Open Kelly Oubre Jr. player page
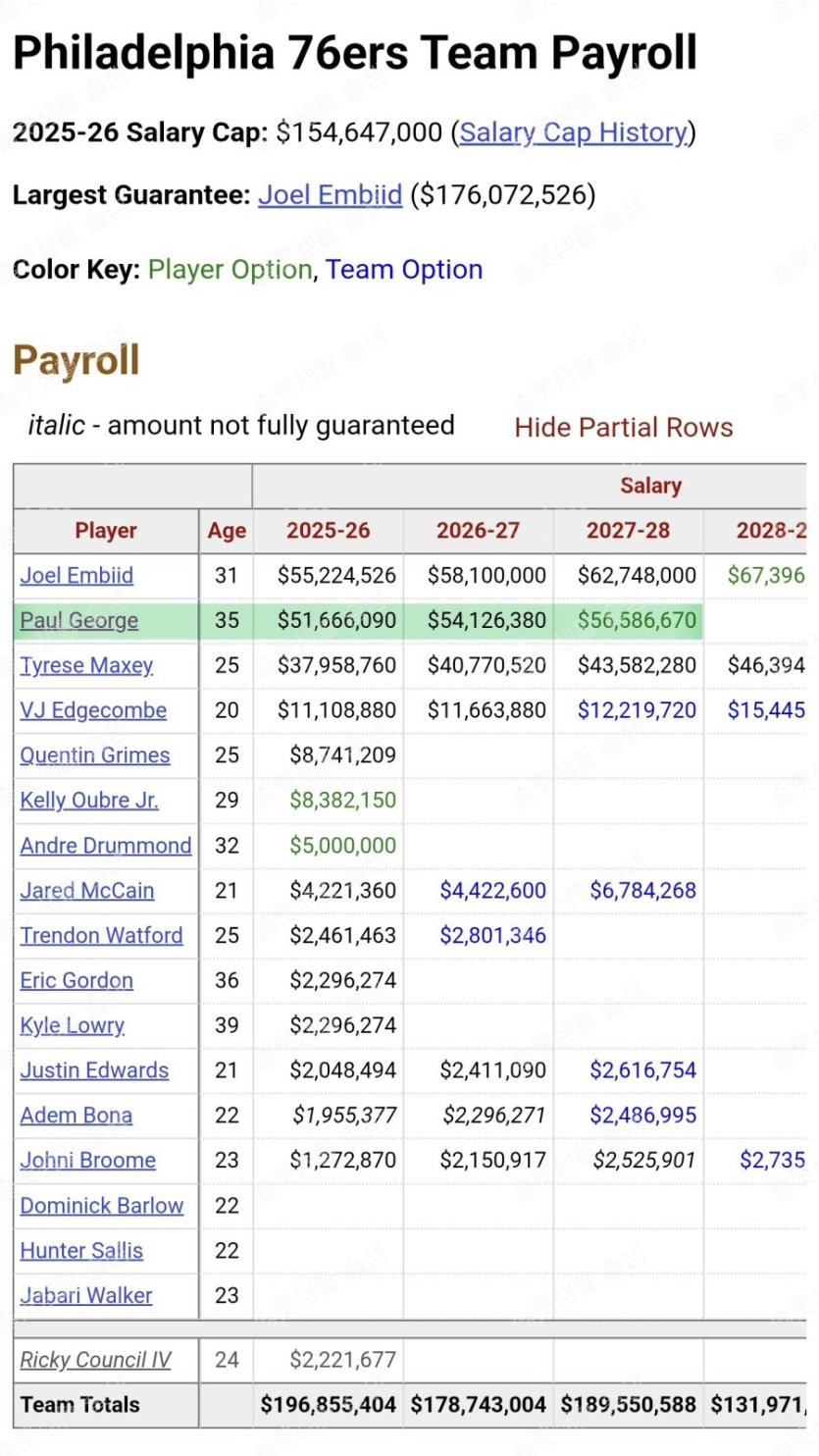Screen dimensions: 819x1456 click(x=89, y=801)
